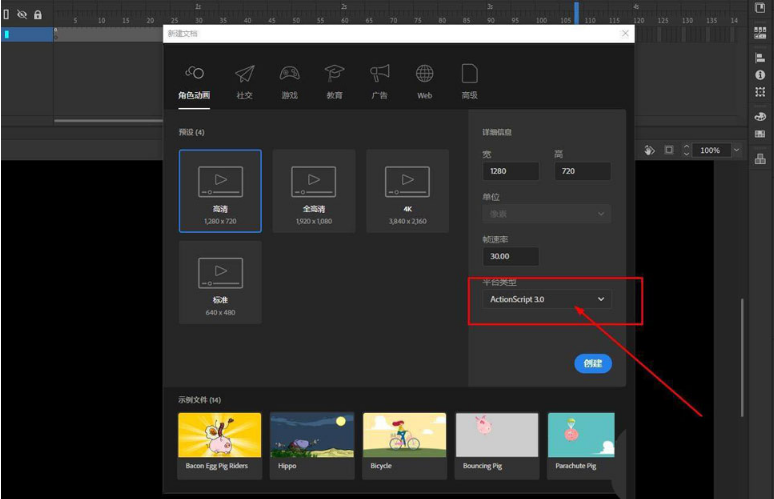Screen dimensions: 774x499
Task: Open the Transform panel icon
Action: [760, 92]
